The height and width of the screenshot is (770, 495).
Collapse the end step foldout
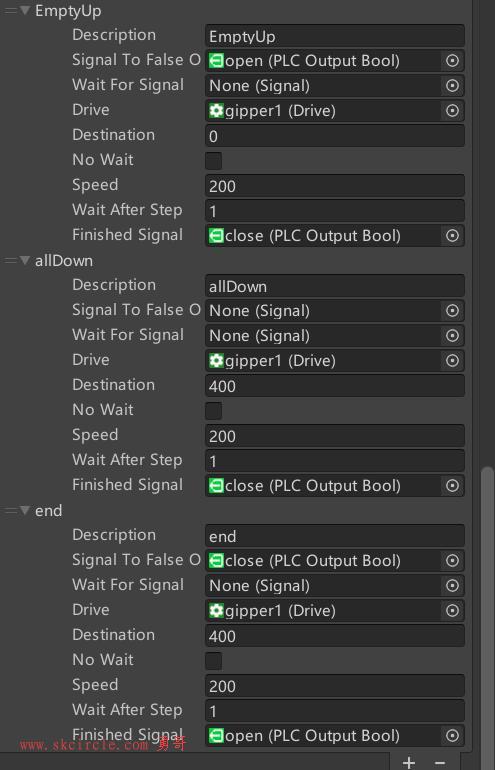[25, 510]
